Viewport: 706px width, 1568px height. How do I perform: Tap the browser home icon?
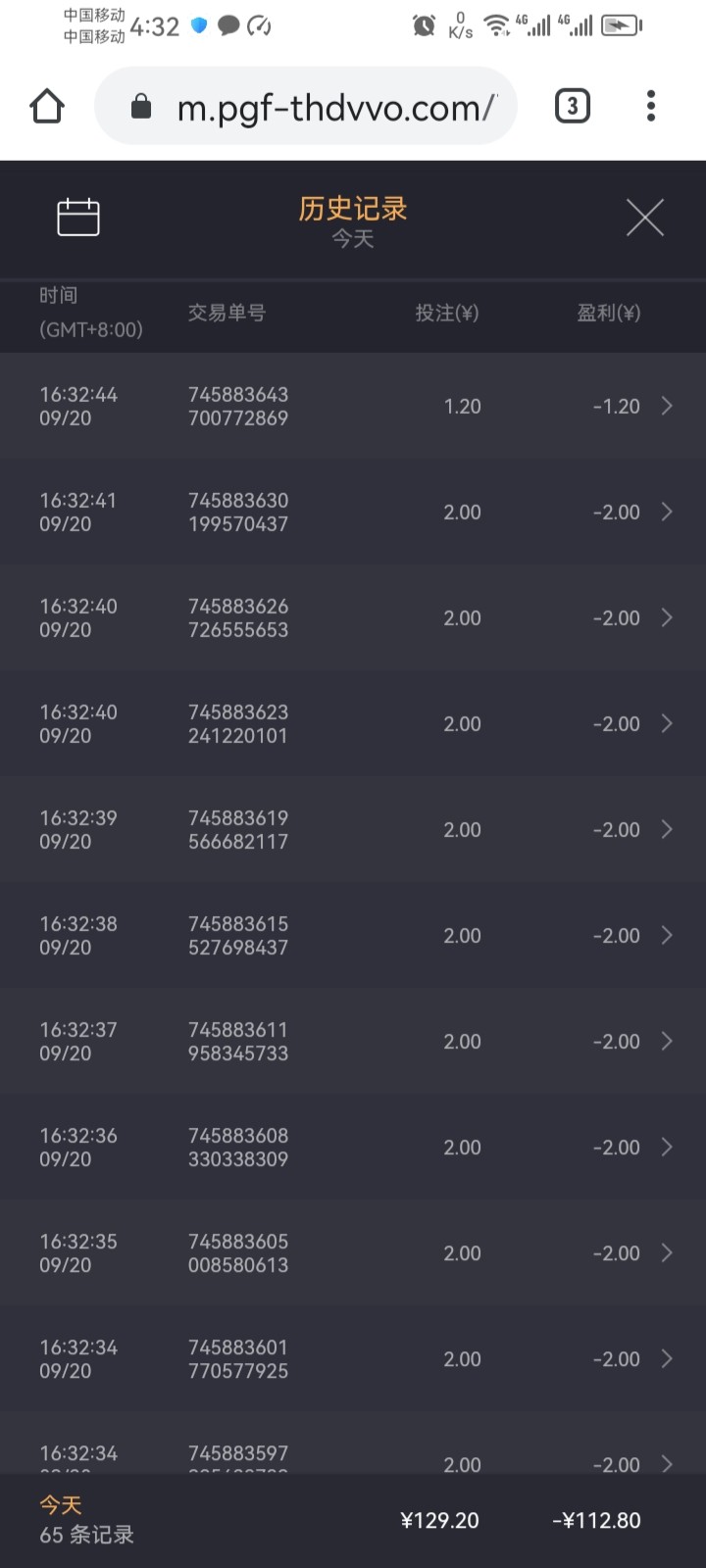tap(47, 106)
